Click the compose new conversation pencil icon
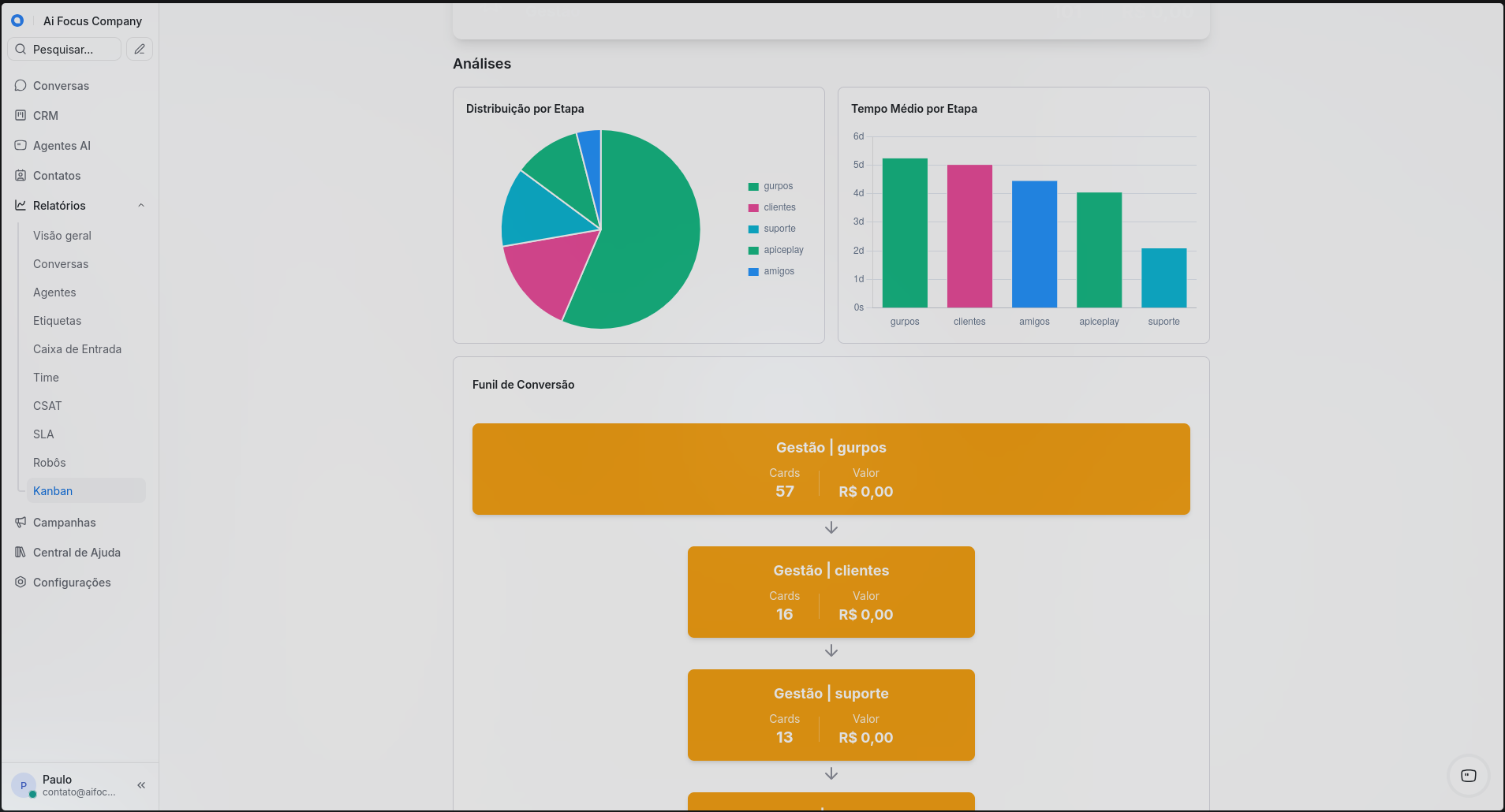This screenshot has height=812, width=1505. [140, 49]
